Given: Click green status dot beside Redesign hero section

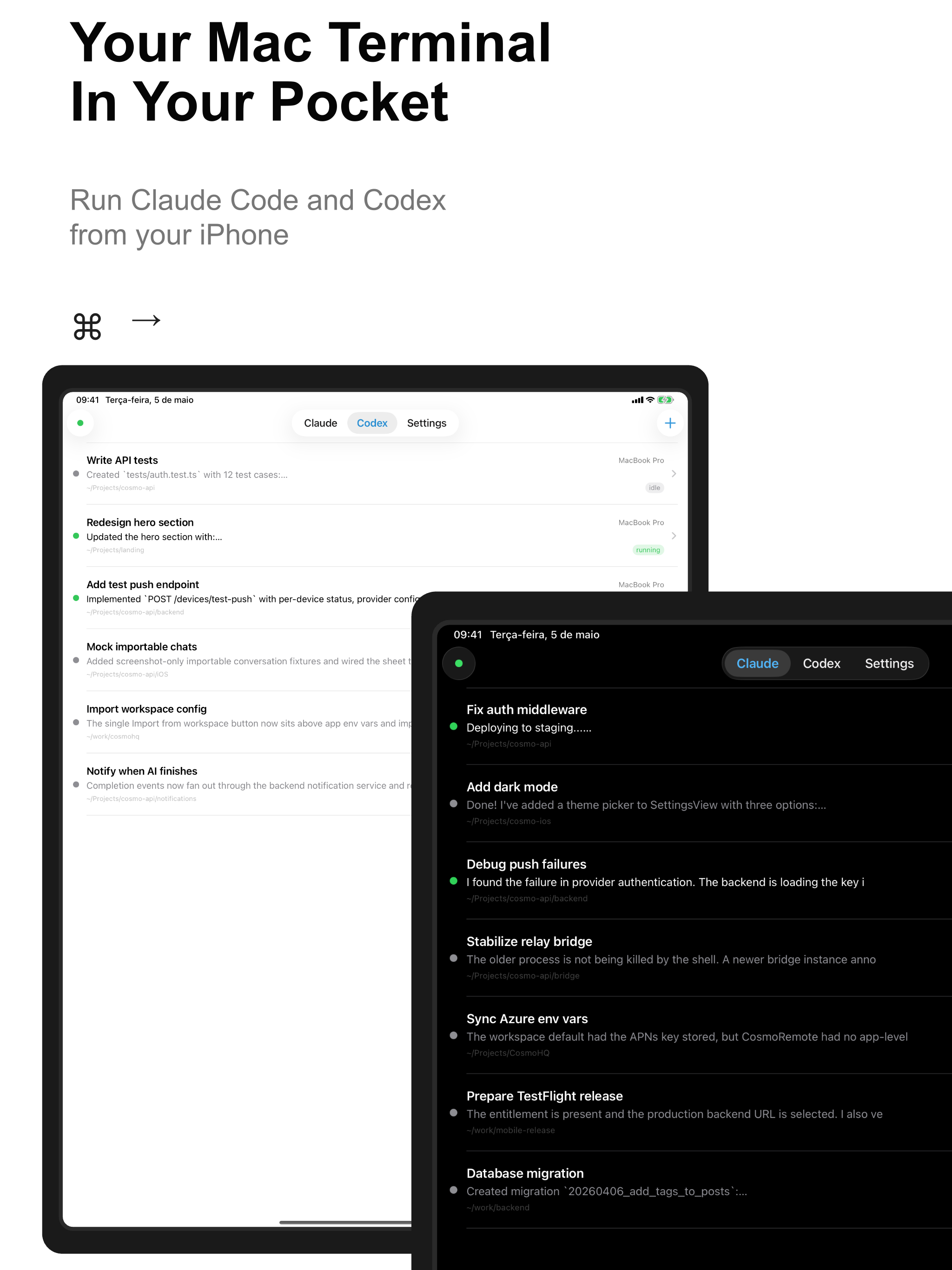Looking at the screenshot, I should 76,536.
